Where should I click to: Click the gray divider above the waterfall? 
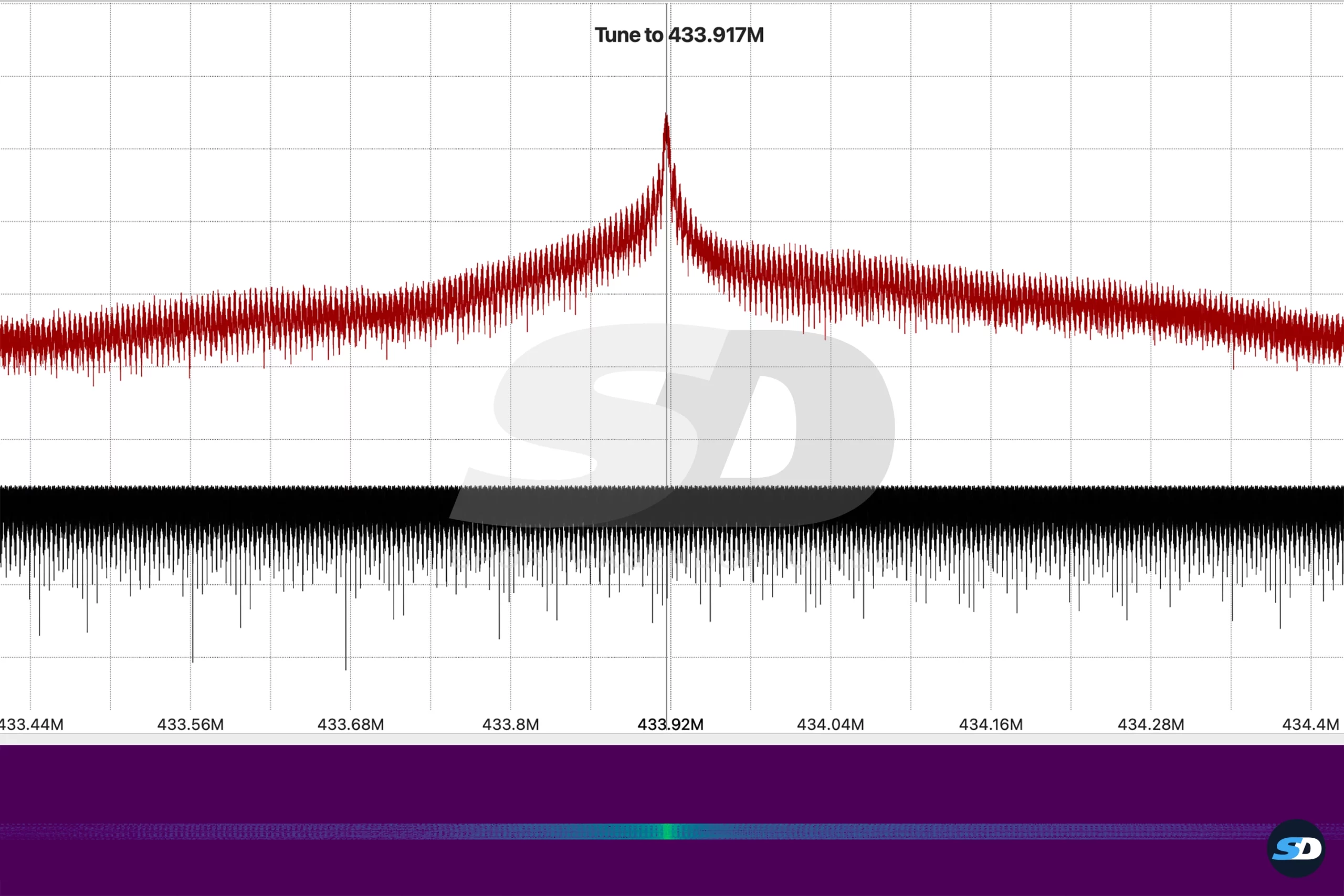pyautogui.click(x=672, y=739)
